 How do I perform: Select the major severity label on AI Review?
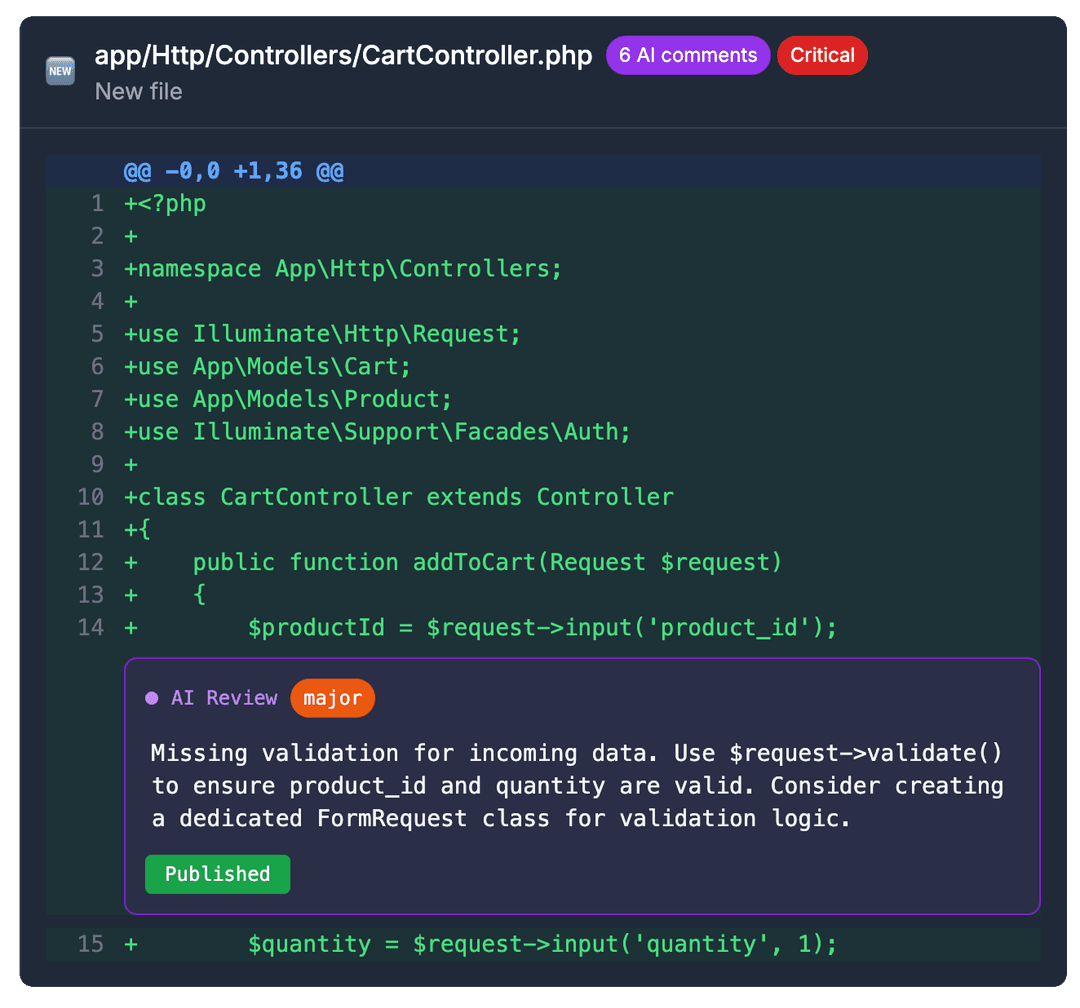[332, 697]
